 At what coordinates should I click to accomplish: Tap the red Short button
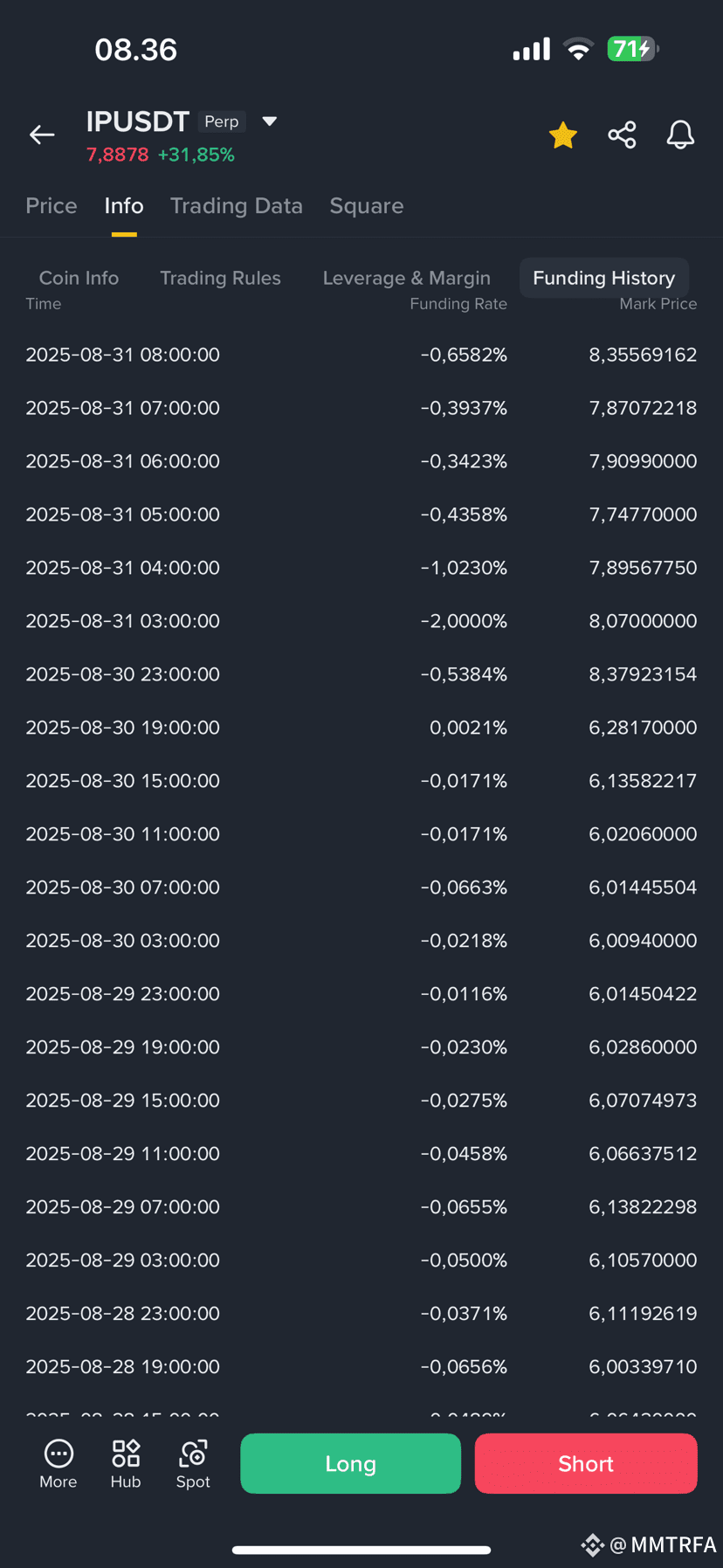586,1463
